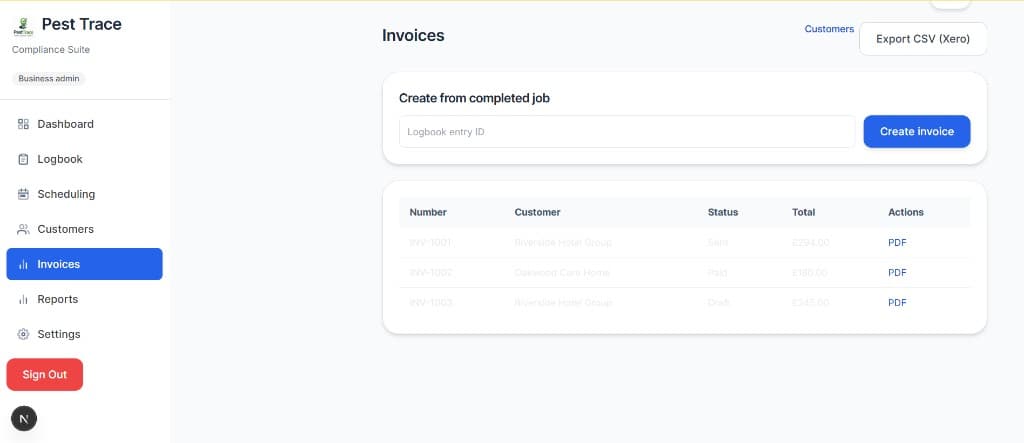Open Reports via its chart icon
Screen dimensions: 1024x443
coord(24,299)
